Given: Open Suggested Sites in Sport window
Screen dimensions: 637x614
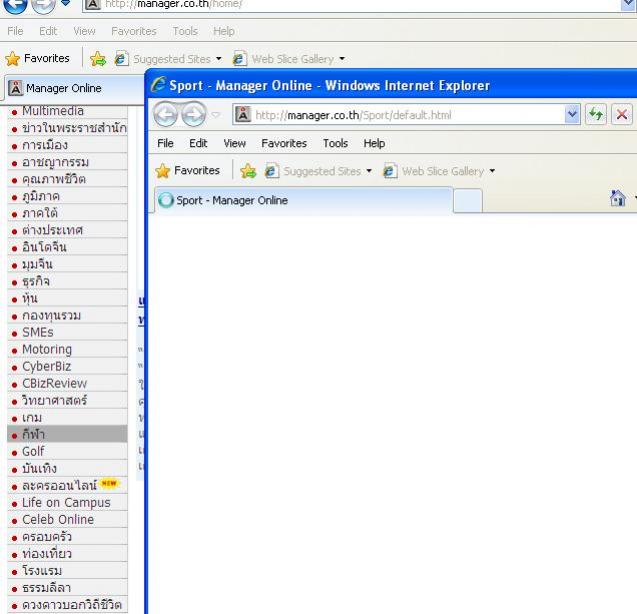Looking at the screenshot, I should [x=318, y=171].
